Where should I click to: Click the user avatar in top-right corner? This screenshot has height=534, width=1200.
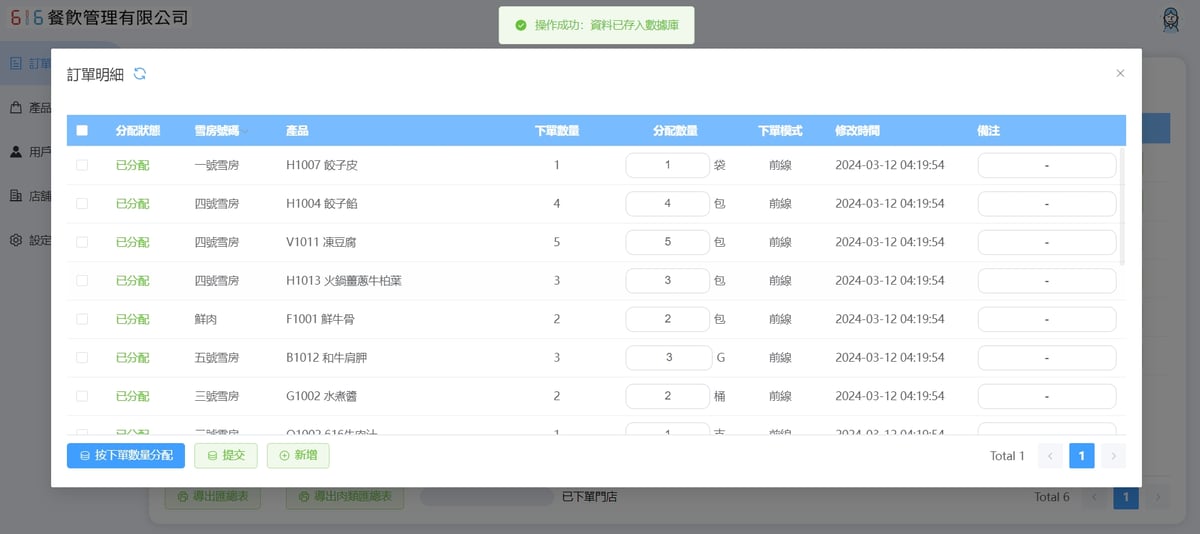pyautogui.click(x=1170, y=20)
